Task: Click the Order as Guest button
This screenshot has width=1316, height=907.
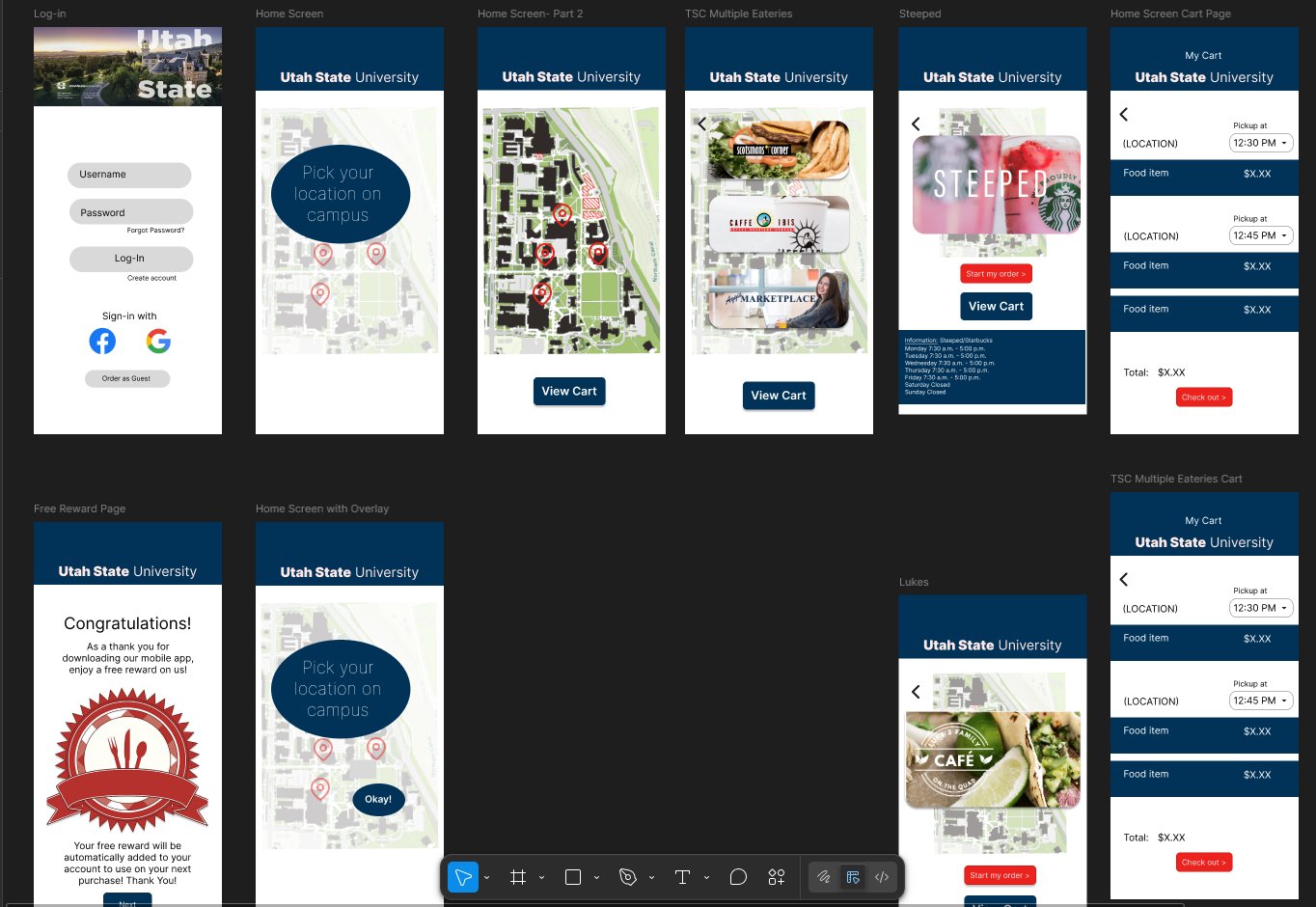Action: (x=127, y=378)
